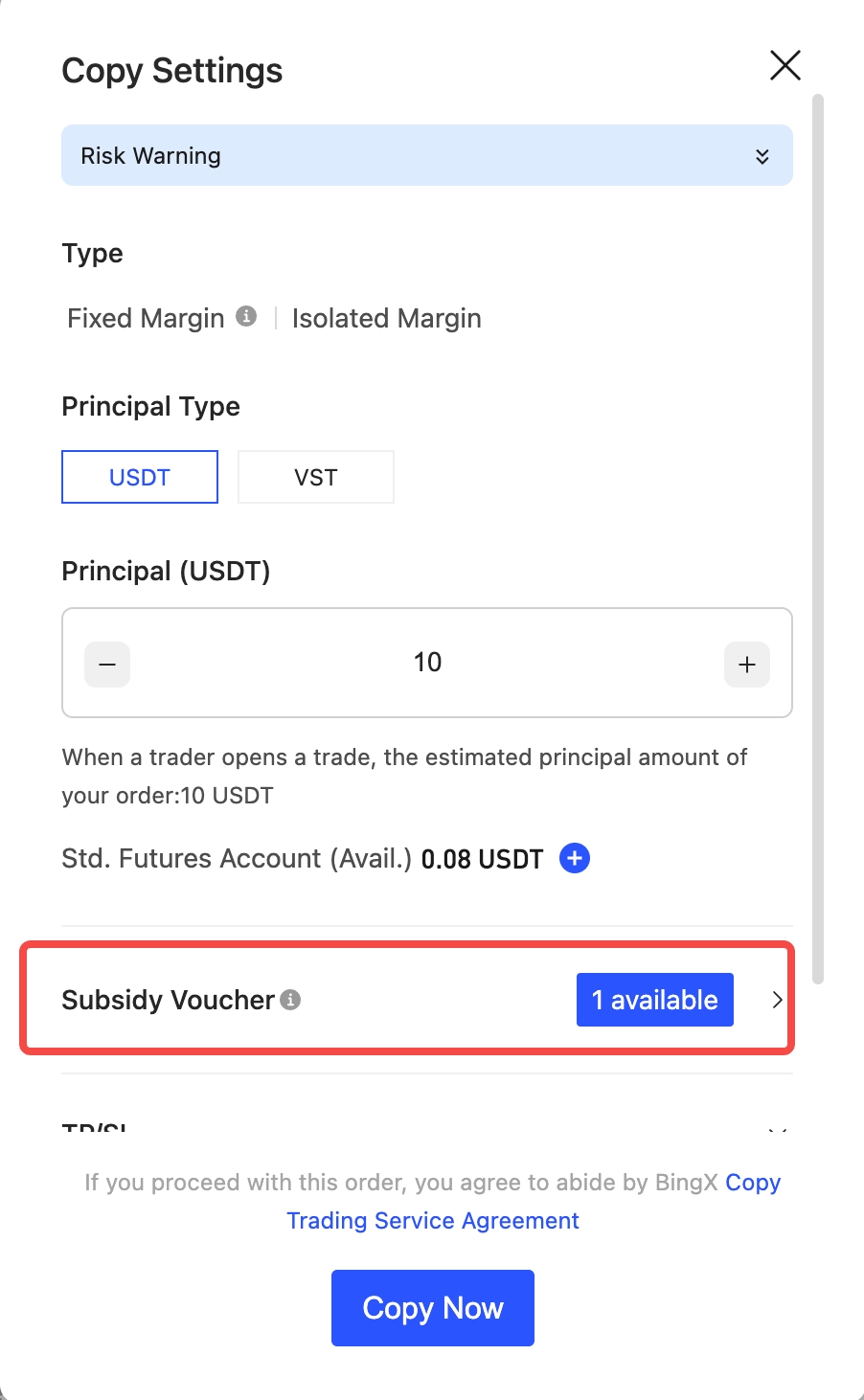The image size is (864, 1400).
Task: Choose VST as principal type
Action: (x=315, y=477)
